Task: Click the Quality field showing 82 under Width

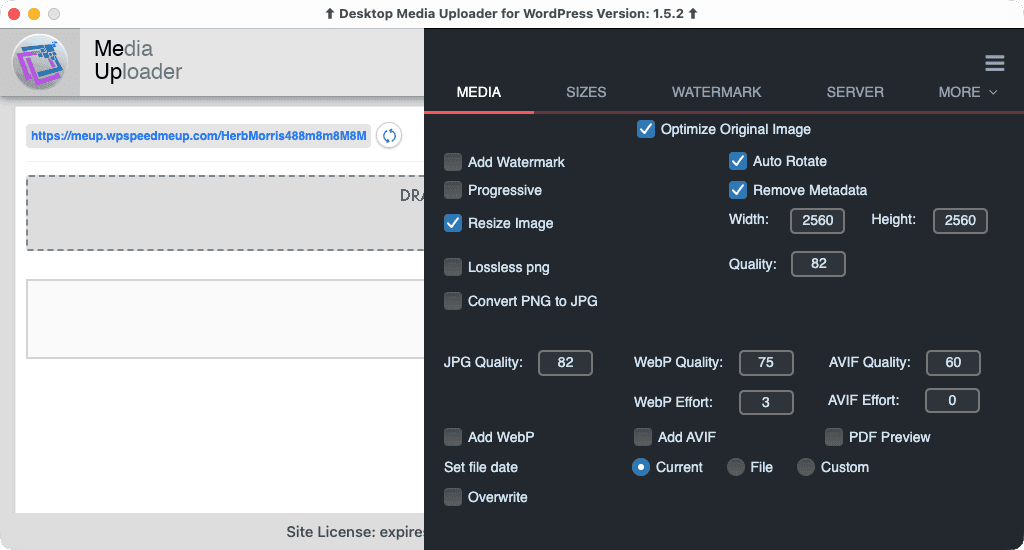Action: 818,264
